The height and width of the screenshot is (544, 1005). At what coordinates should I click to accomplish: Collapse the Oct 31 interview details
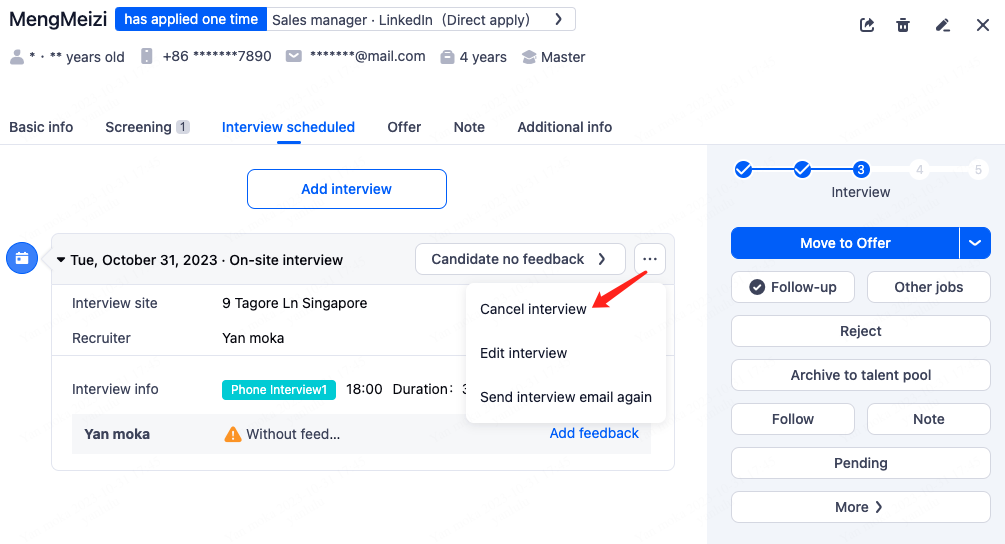(61, 260)
